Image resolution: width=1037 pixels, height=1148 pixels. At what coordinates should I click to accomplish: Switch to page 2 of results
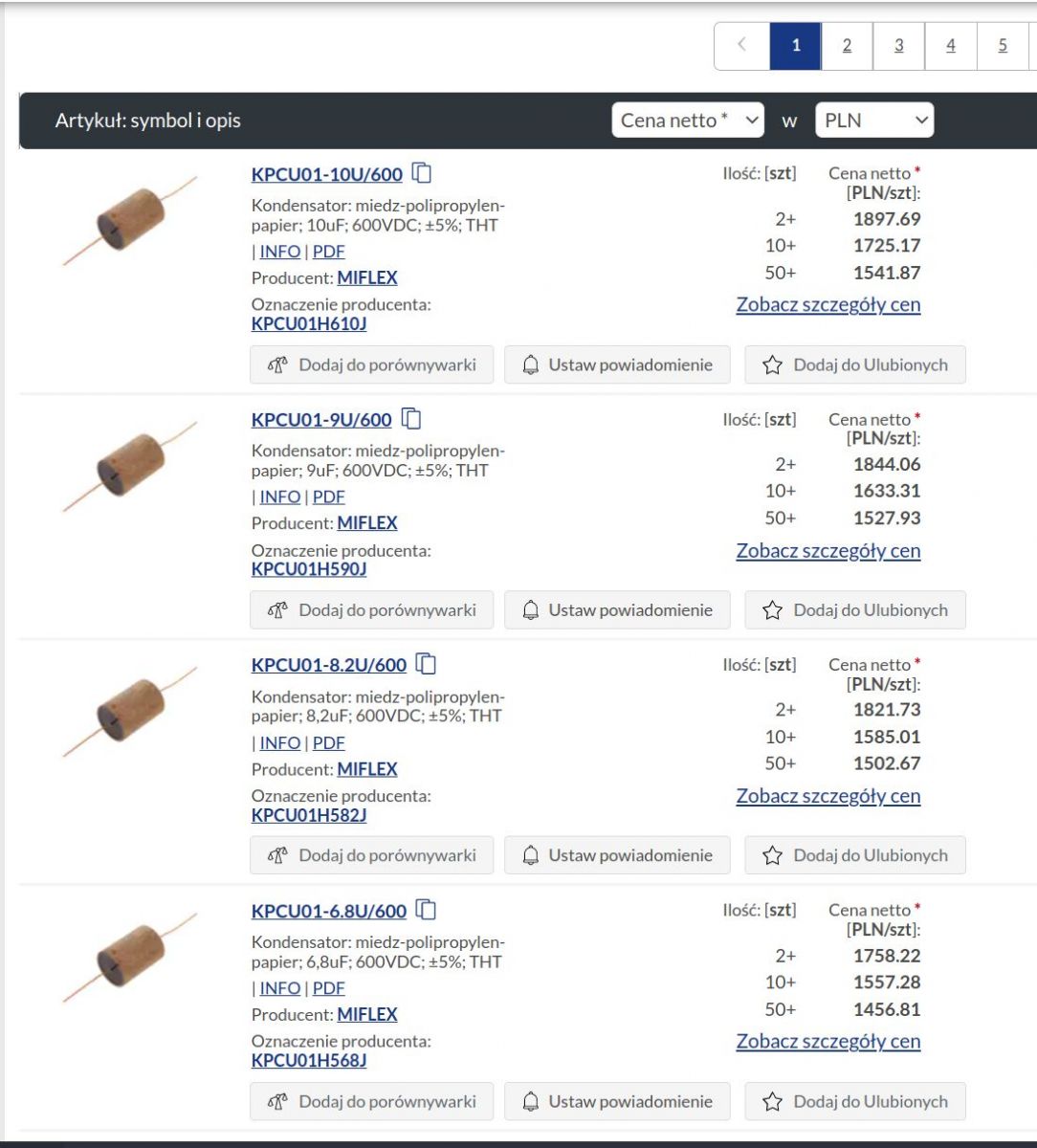point(847,46)
